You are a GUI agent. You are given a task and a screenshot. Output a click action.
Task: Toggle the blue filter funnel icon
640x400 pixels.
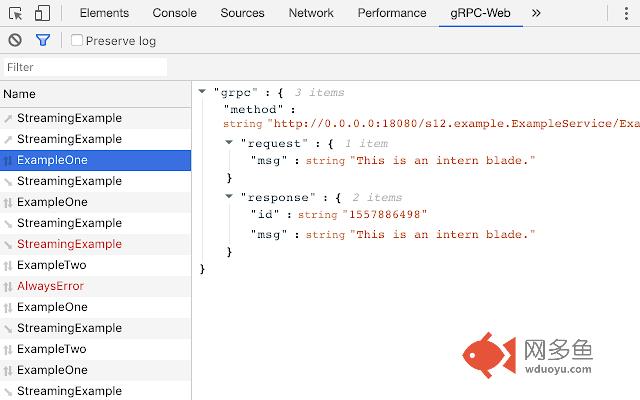pos(43,40)
